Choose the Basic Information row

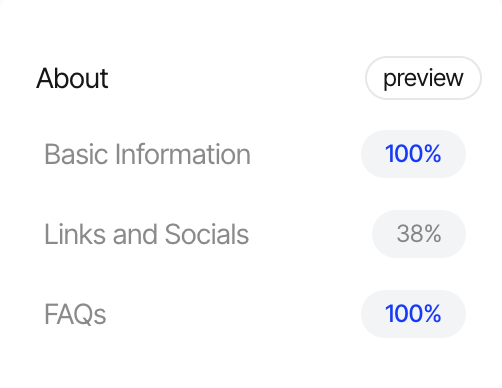(x=255, y=154)
